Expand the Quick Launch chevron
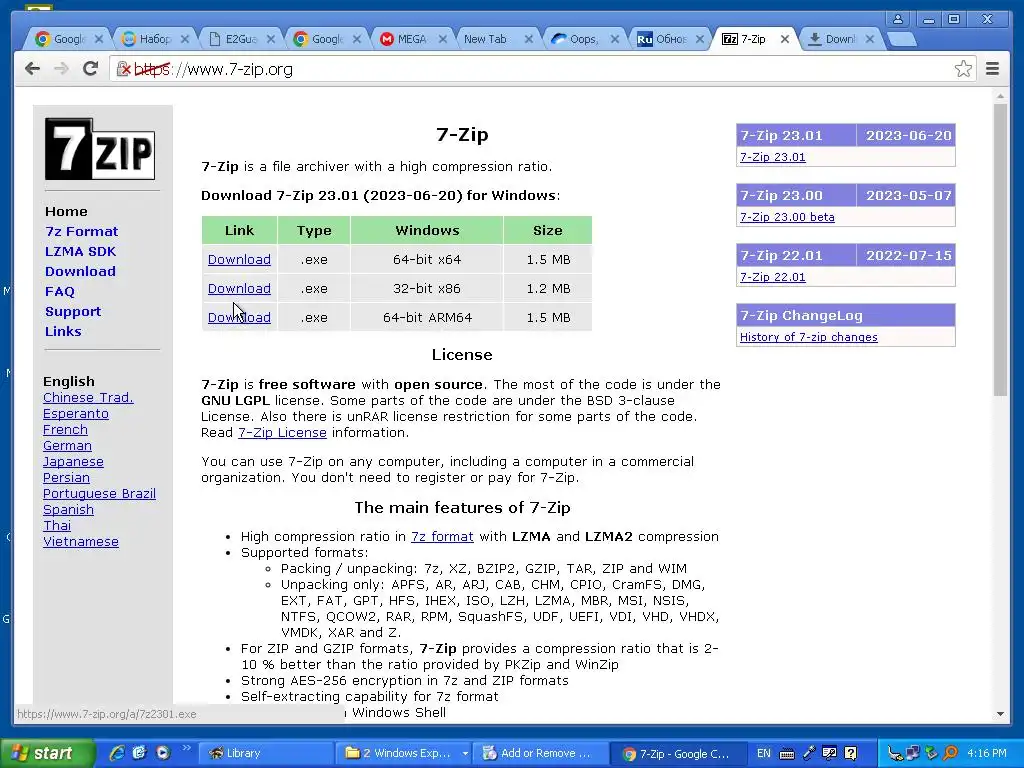1024x768 pixels. coord(186,748)
